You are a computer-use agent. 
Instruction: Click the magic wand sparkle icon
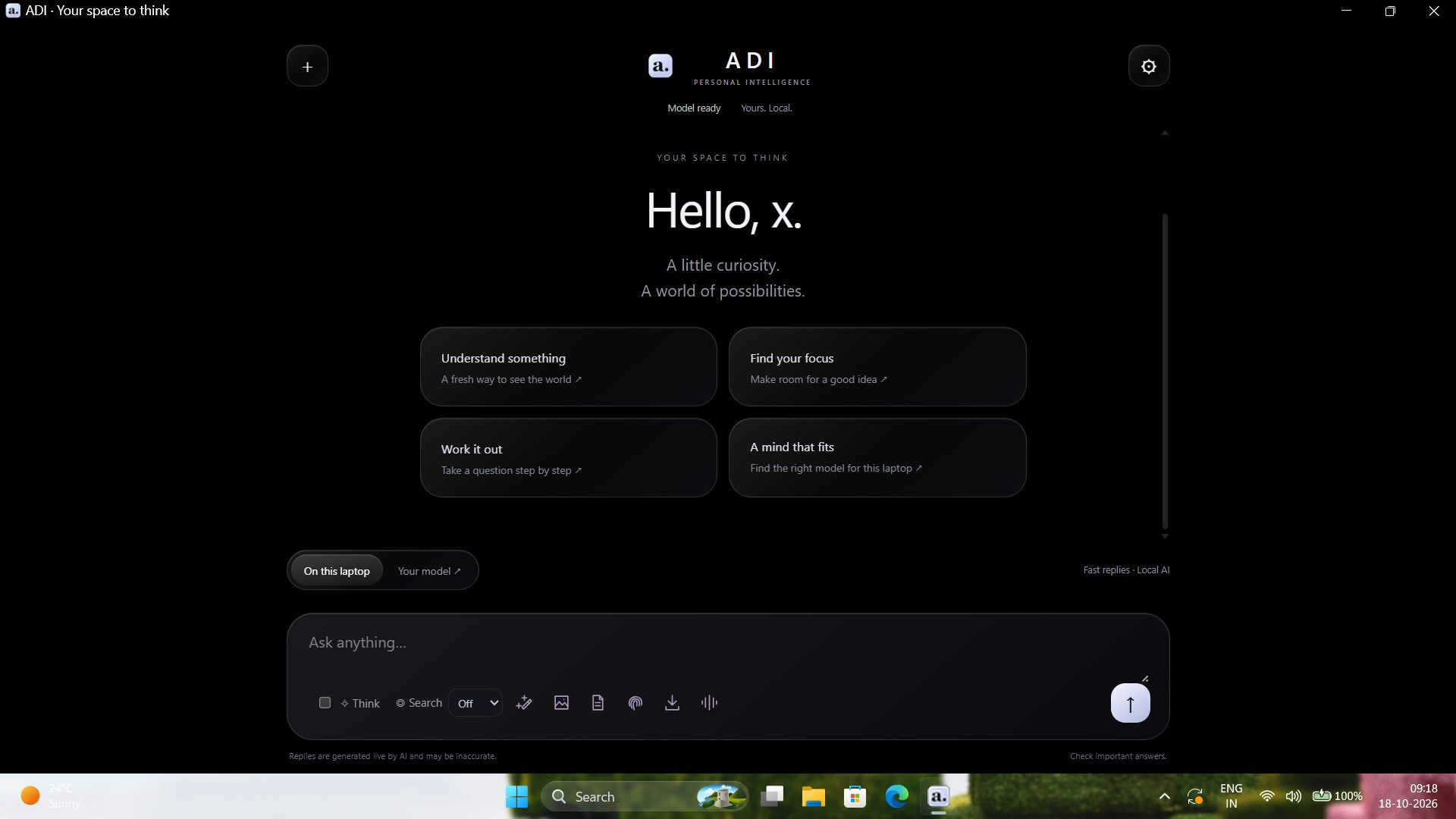[x=524, y=703]
